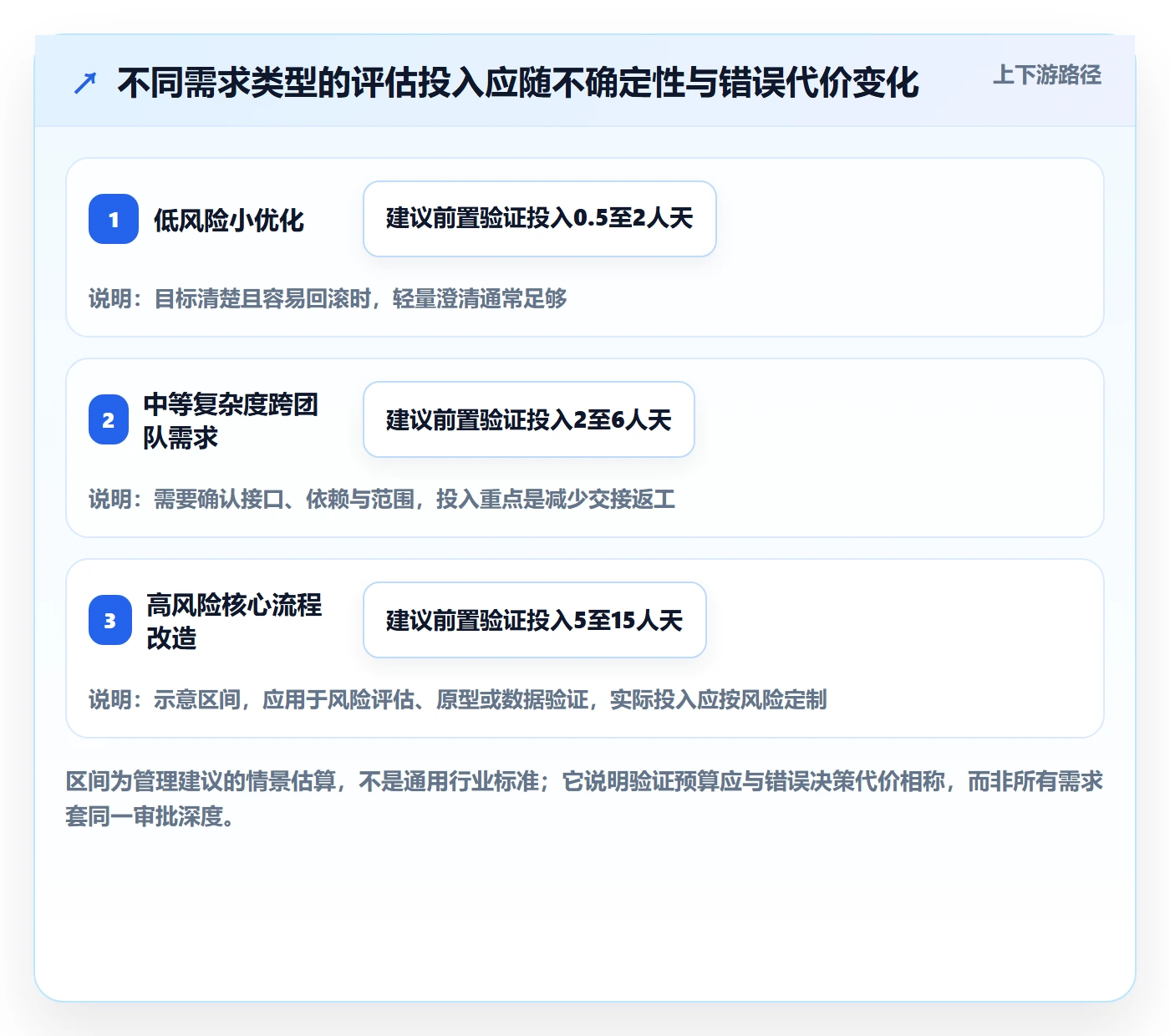
Task: Click the heading 高风险核心流程改造
Action: pos(234,621)
